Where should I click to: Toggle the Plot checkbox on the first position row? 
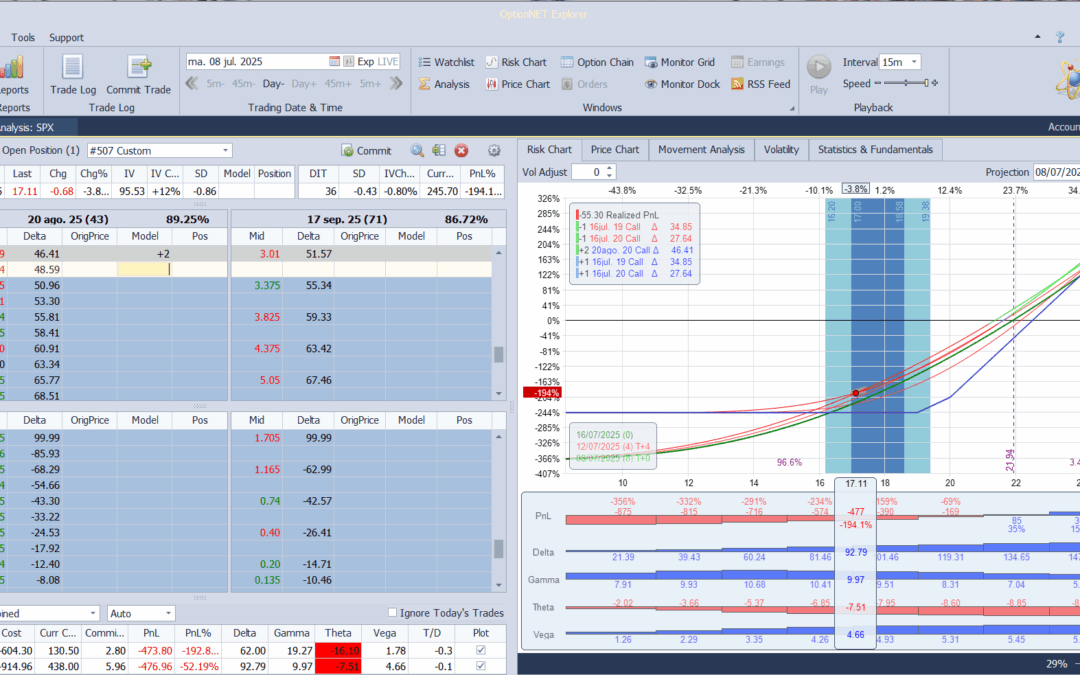click(x=481, y=650)
